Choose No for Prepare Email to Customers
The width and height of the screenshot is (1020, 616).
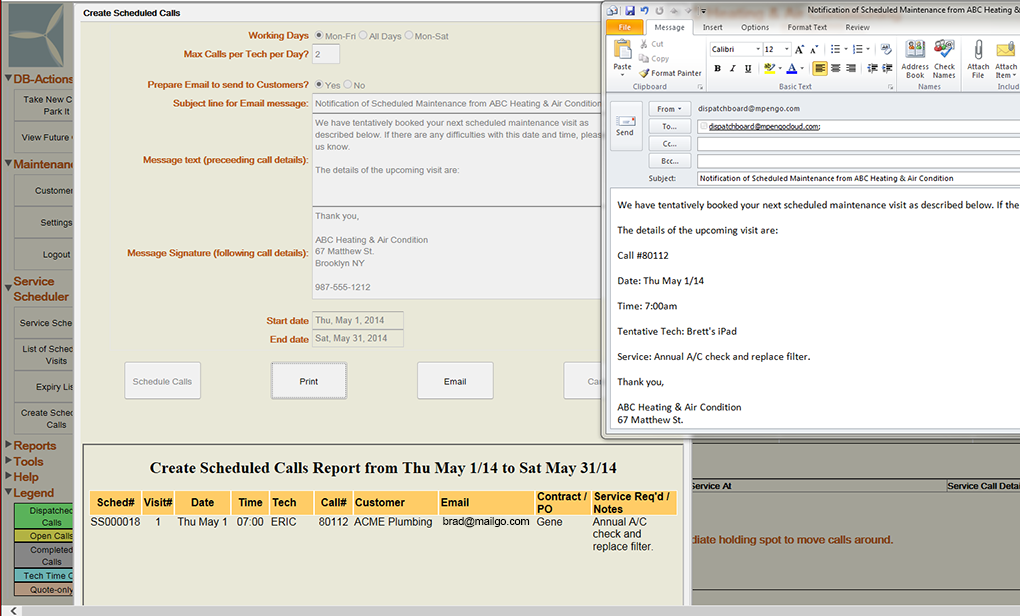pyautogui.click(x=348, y=86)
